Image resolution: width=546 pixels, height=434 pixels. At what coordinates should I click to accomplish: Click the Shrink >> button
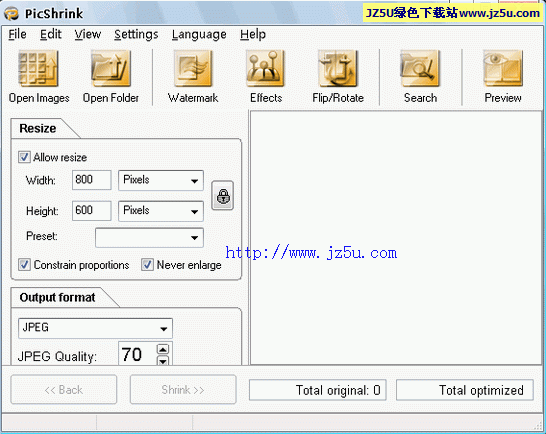(183, 389)
